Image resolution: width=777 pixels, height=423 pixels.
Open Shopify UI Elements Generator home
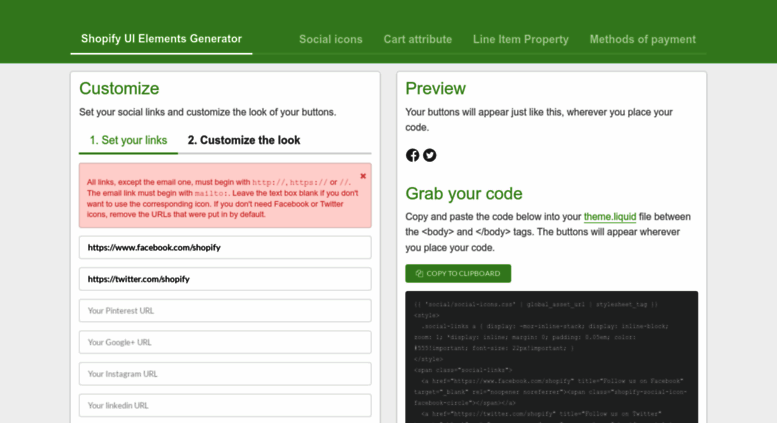pyautogui.click(x=161, y=39)
